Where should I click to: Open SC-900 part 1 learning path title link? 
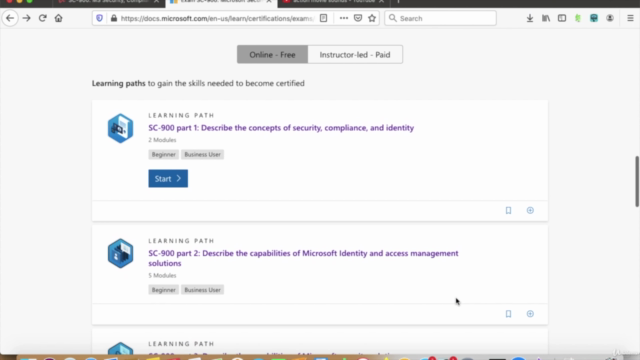point(281,128)
